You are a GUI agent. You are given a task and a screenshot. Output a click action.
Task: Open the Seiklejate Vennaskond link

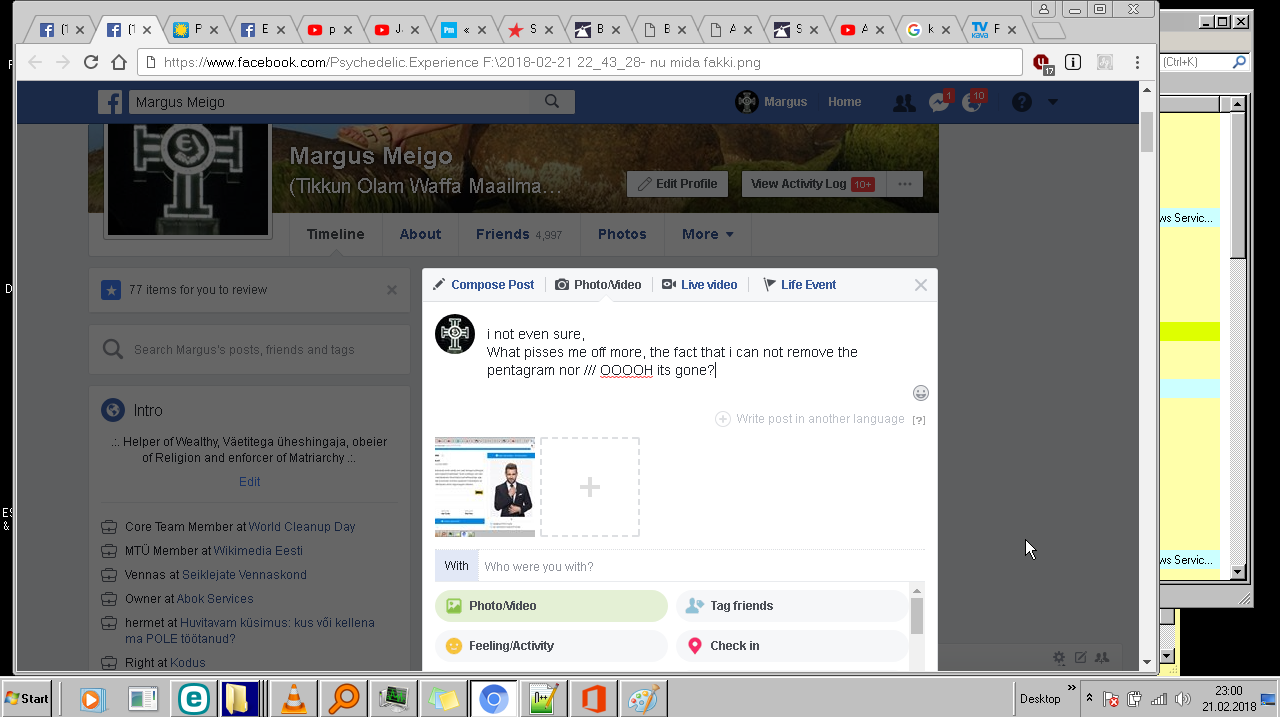[x=244, y=575]
